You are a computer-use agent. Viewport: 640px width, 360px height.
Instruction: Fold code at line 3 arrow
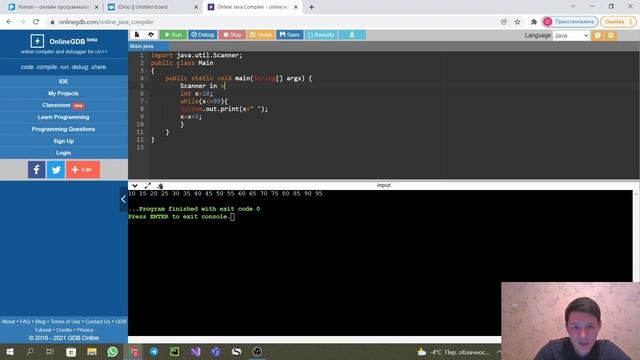point(147,71)
